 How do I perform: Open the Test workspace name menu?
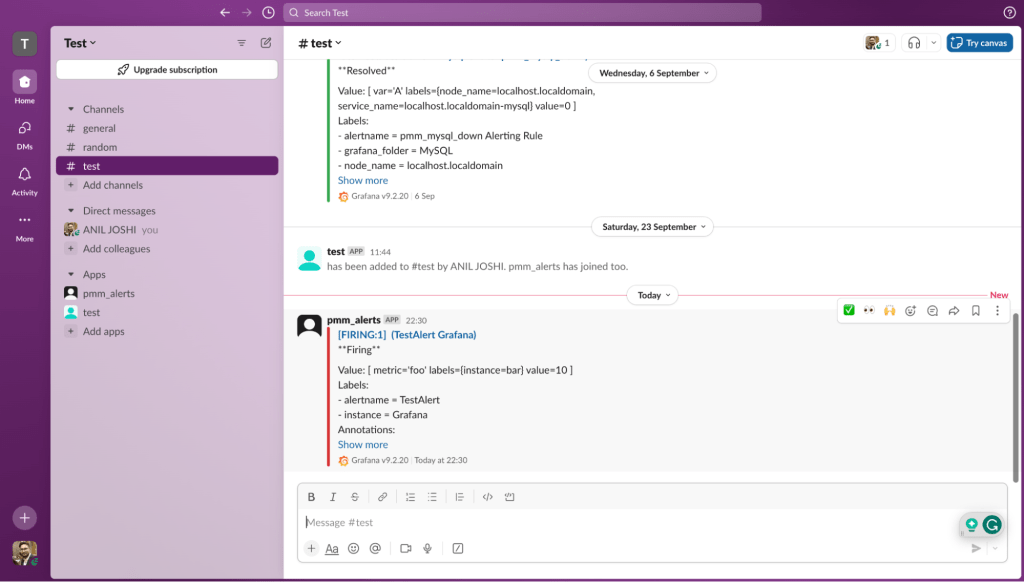coord(80,43)
